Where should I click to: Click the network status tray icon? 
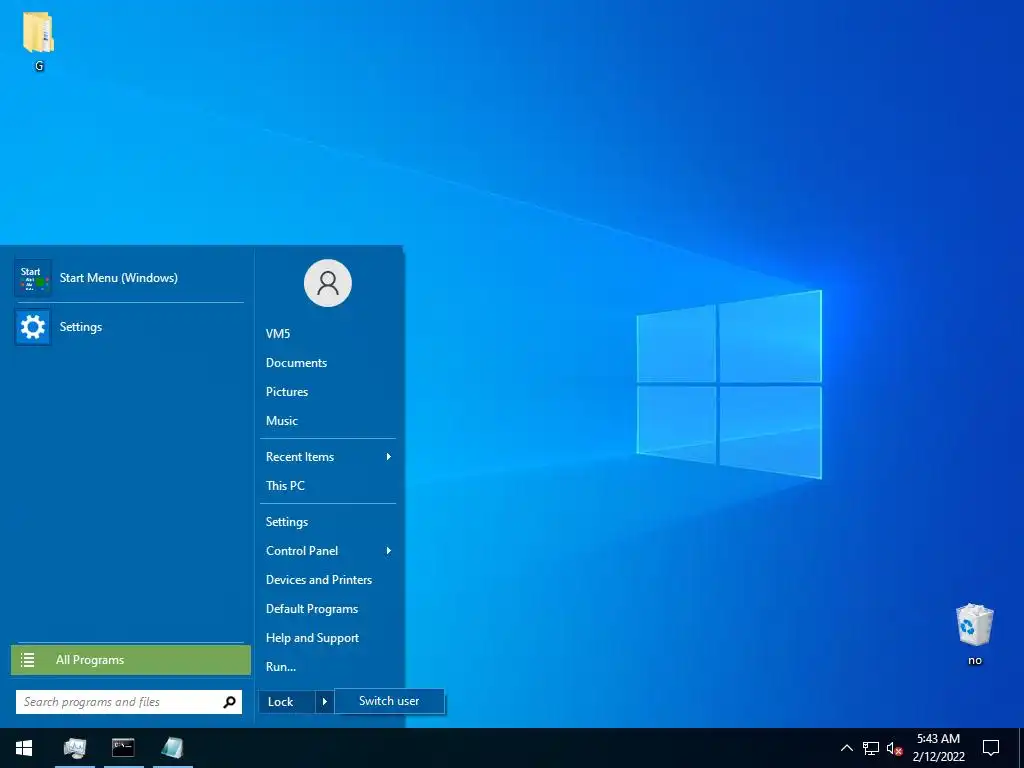pos(871,748)
